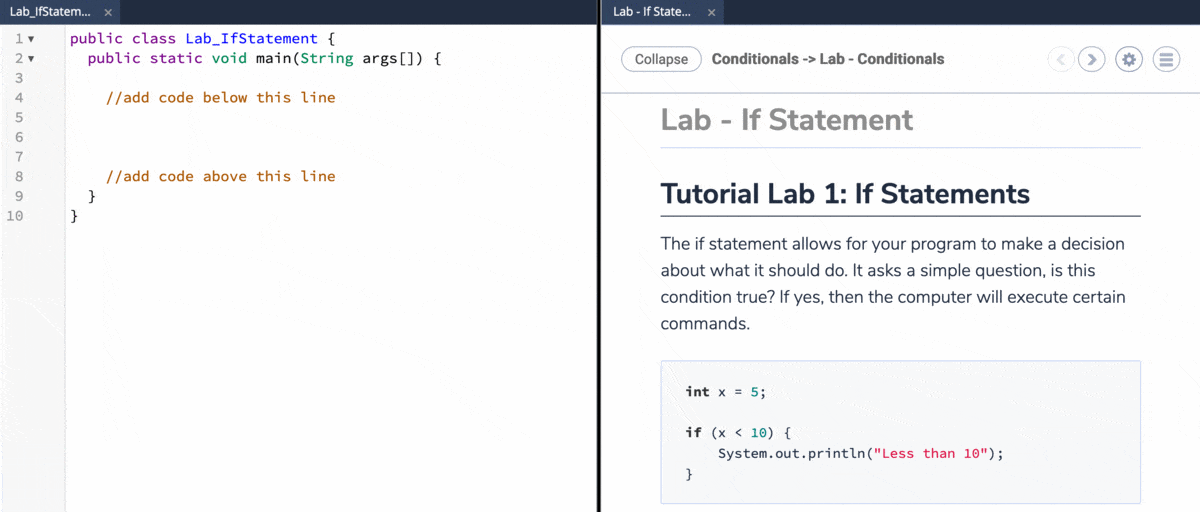
Task: Open the hamburger menu in the guide header
Action: pos(1166,59)
